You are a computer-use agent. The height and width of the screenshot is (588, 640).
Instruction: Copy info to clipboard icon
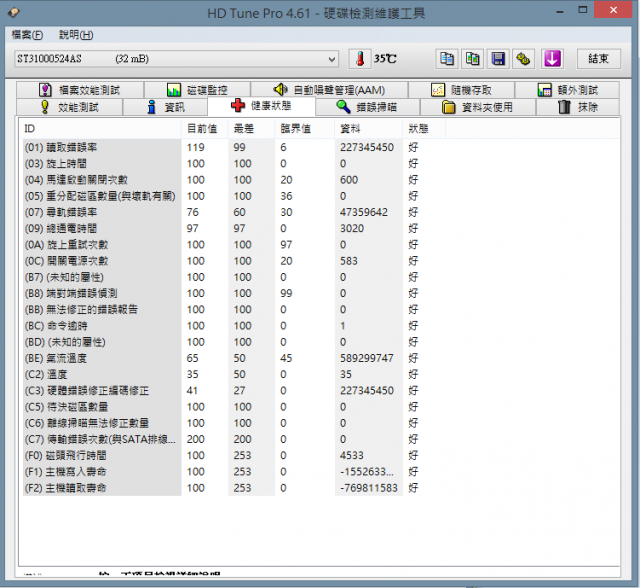(x=447, y=59)
